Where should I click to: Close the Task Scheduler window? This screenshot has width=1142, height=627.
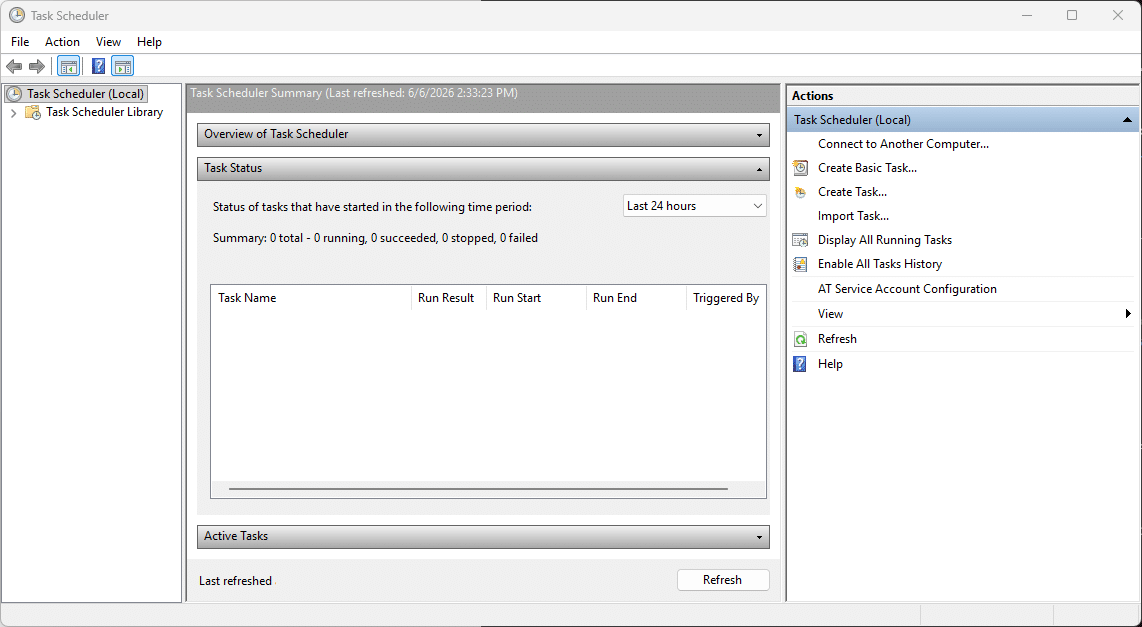click(1118, 15)
